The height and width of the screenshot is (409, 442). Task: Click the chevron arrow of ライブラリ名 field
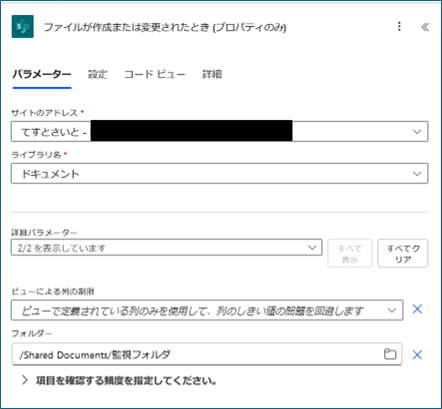tap(417, 174)
